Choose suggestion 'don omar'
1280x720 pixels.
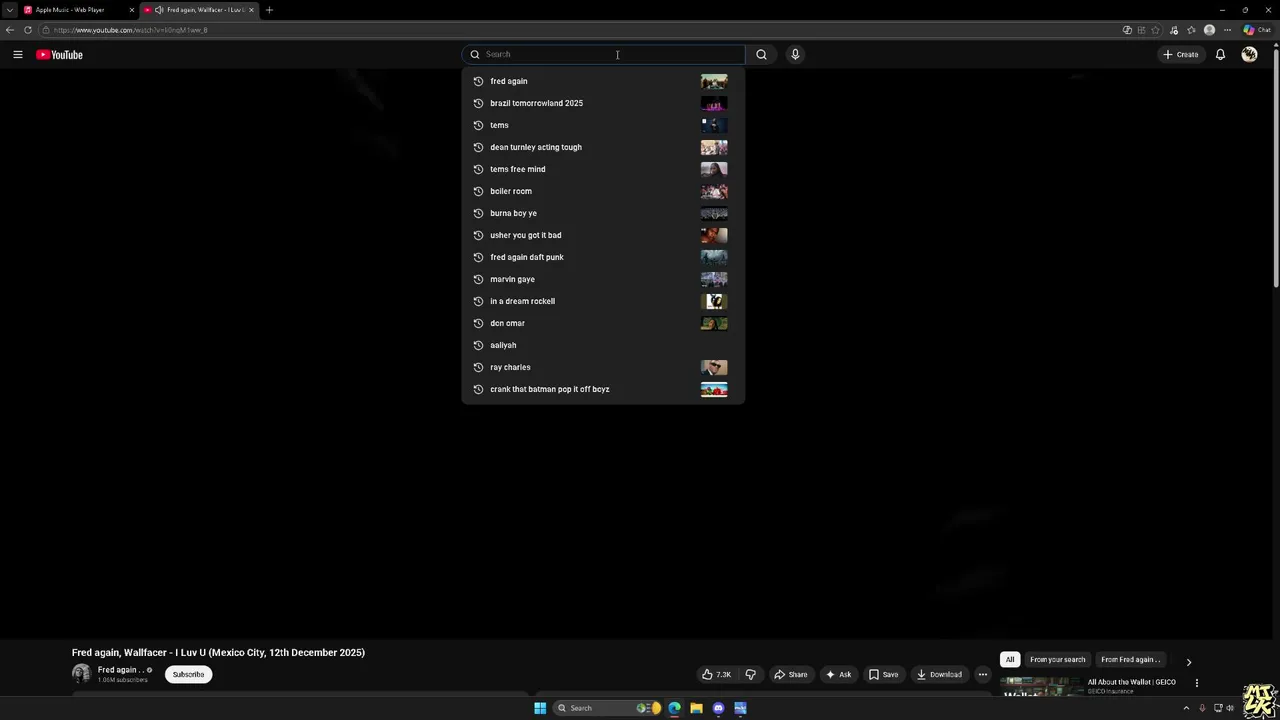click(603, 323)
